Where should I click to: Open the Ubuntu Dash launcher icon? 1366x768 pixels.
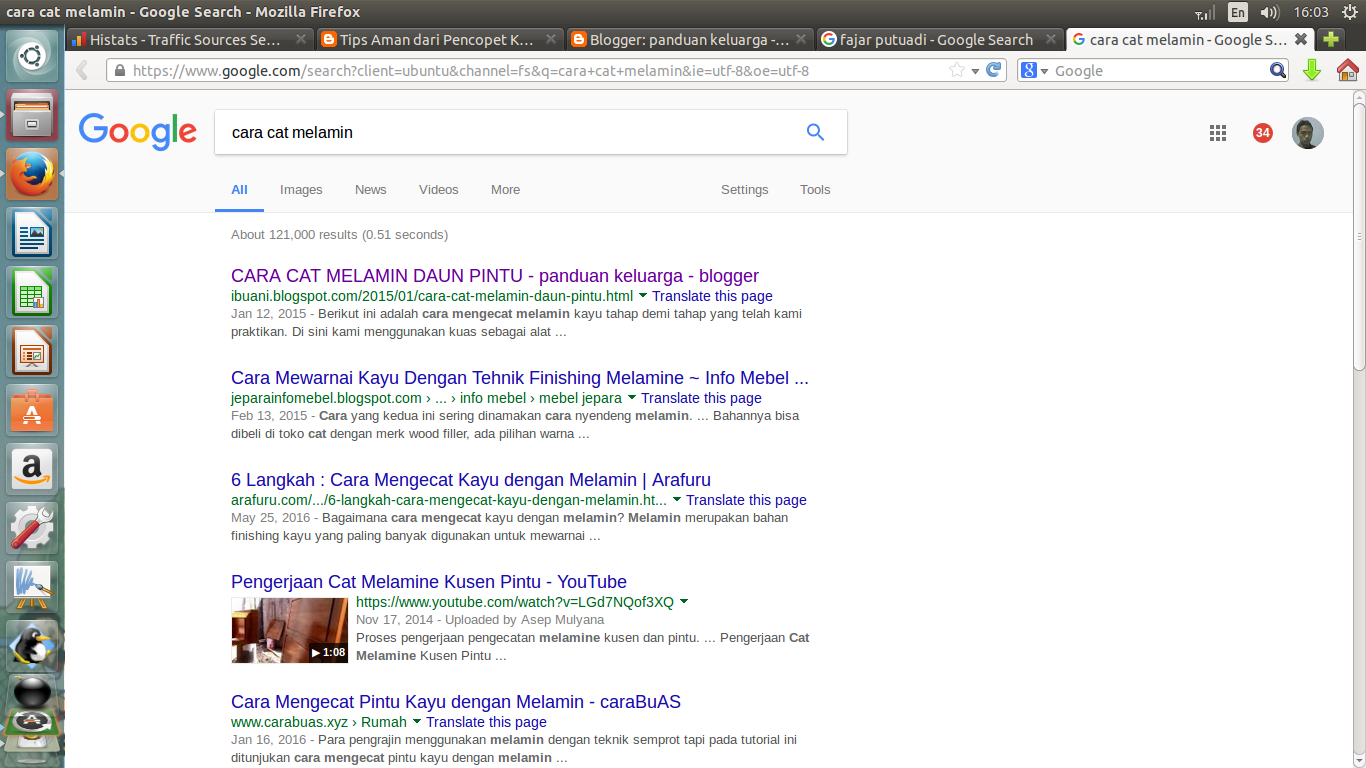(x=32, y=56)
